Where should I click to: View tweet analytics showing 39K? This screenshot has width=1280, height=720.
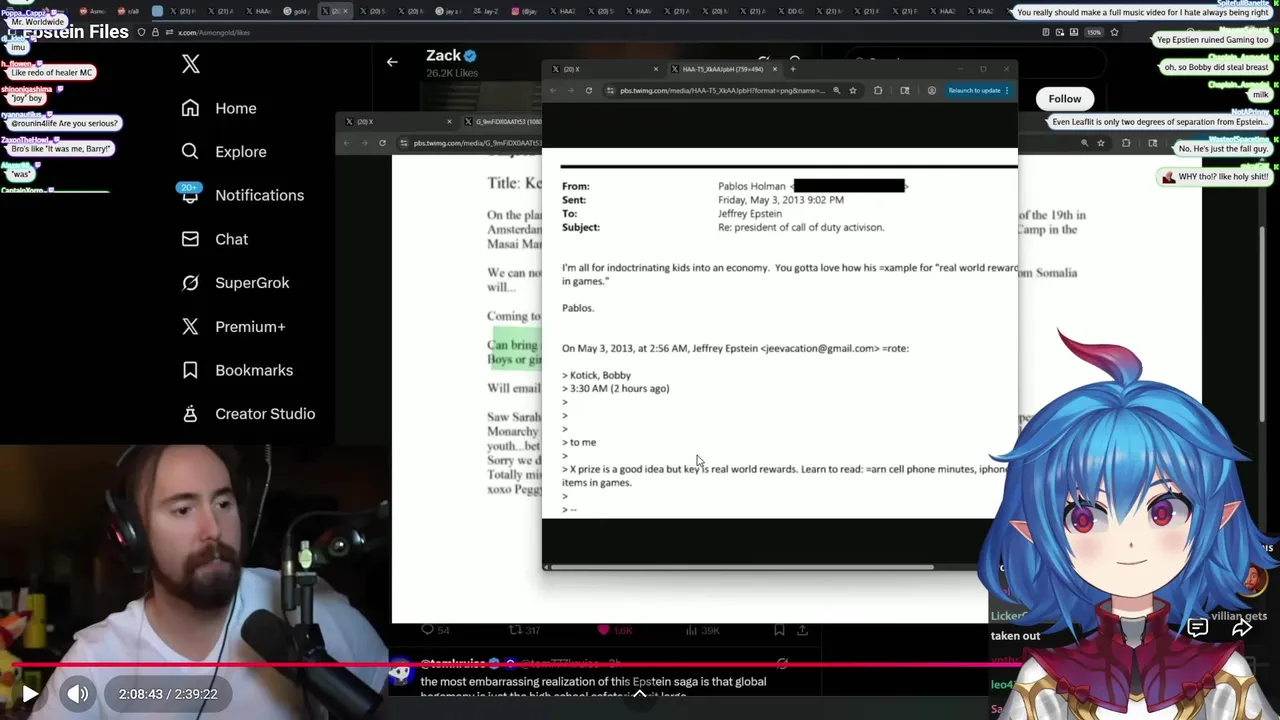pyautogui.click(x=701, y=630)
